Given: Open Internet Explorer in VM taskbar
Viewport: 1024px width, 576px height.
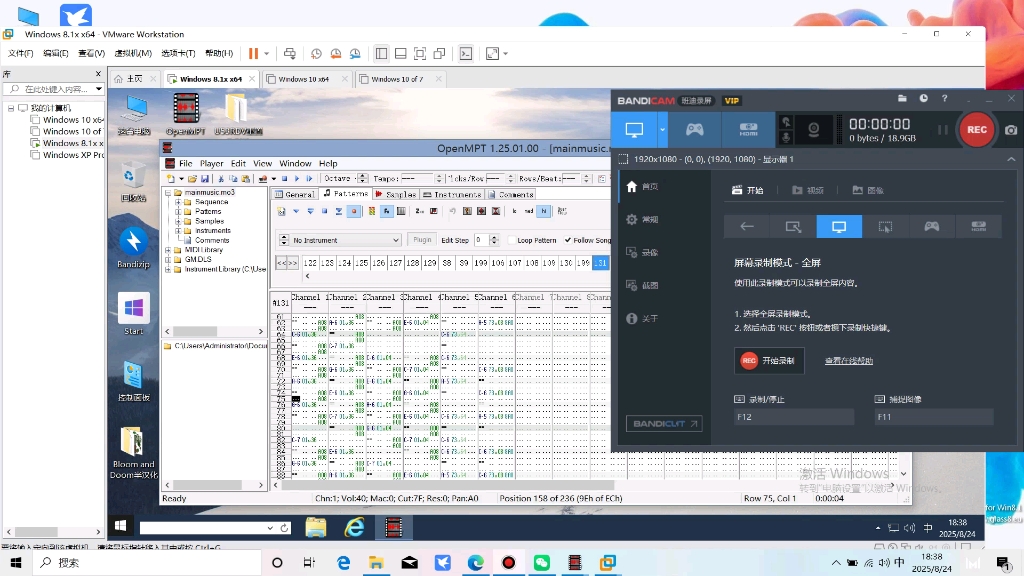Looking at the screenshot, I should click(x=355, y=527).
